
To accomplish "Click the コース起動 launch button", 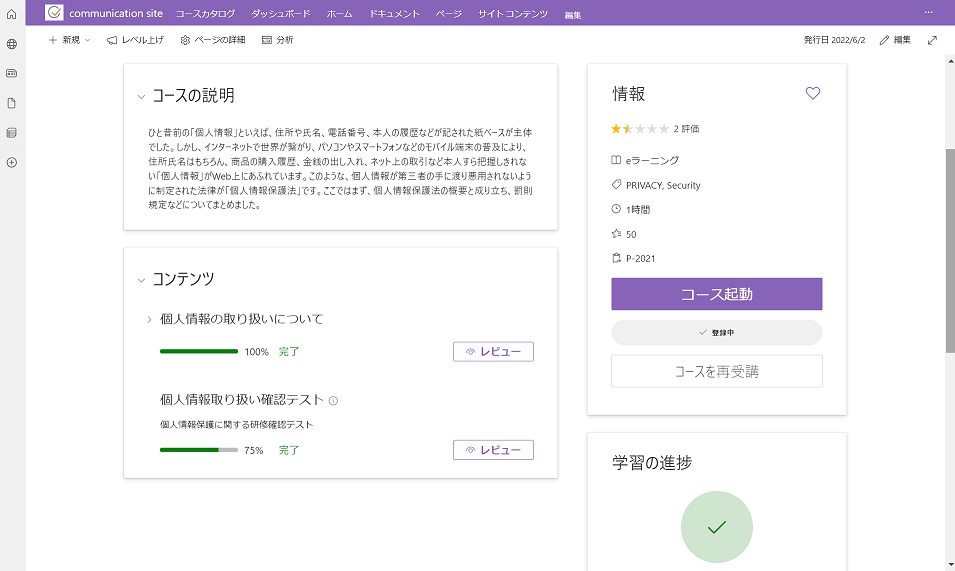I will point(717,294).
